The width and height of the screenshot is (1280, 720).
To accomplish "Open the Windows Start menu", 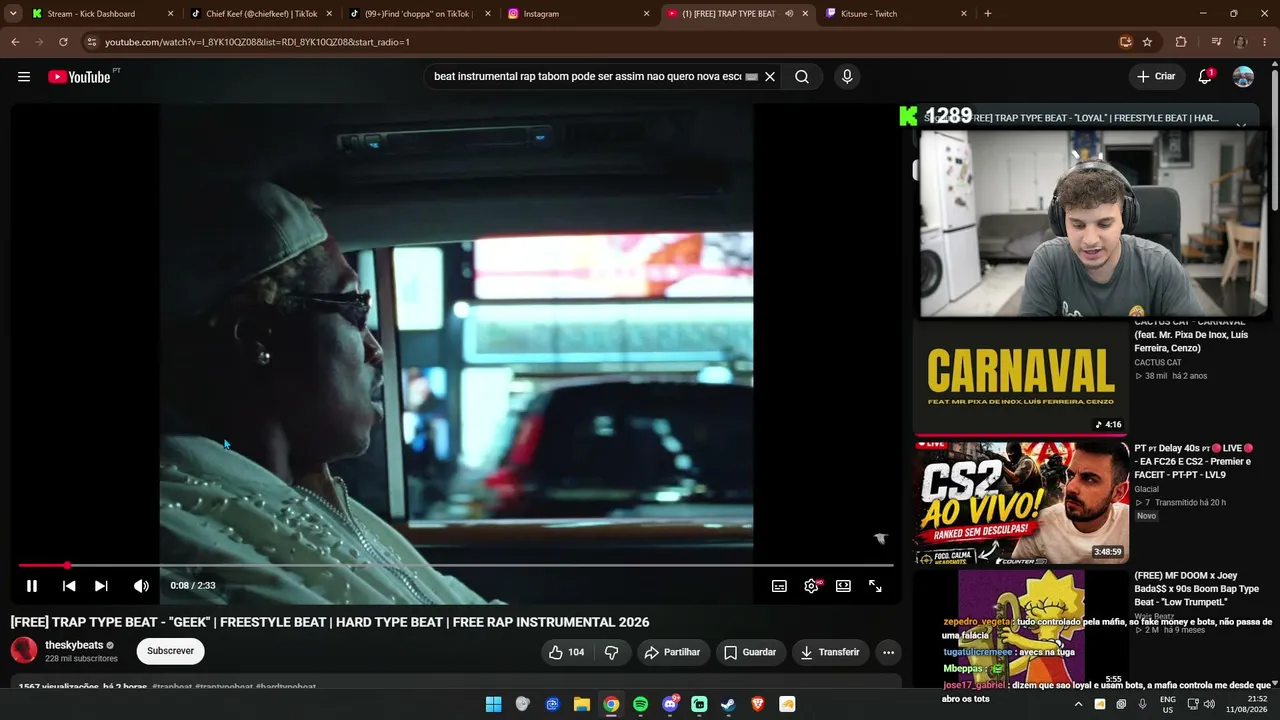I will click(493, 704).
